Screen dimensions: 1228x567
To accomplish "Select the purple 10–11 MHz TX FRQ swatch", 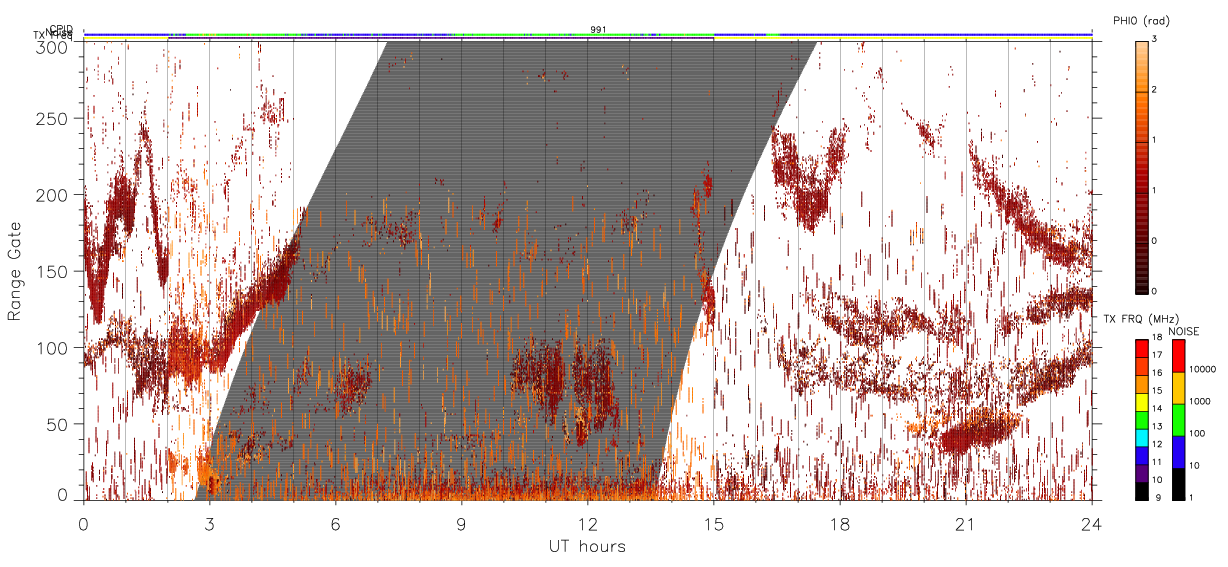I will point(1141,472).
